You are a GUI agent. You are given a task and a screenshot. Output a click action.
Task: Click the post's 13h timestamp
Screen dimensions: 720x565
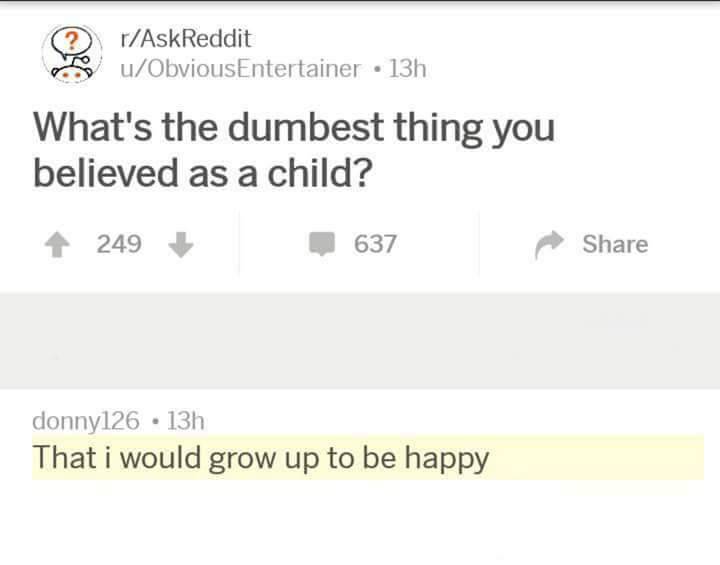[408, 69]
